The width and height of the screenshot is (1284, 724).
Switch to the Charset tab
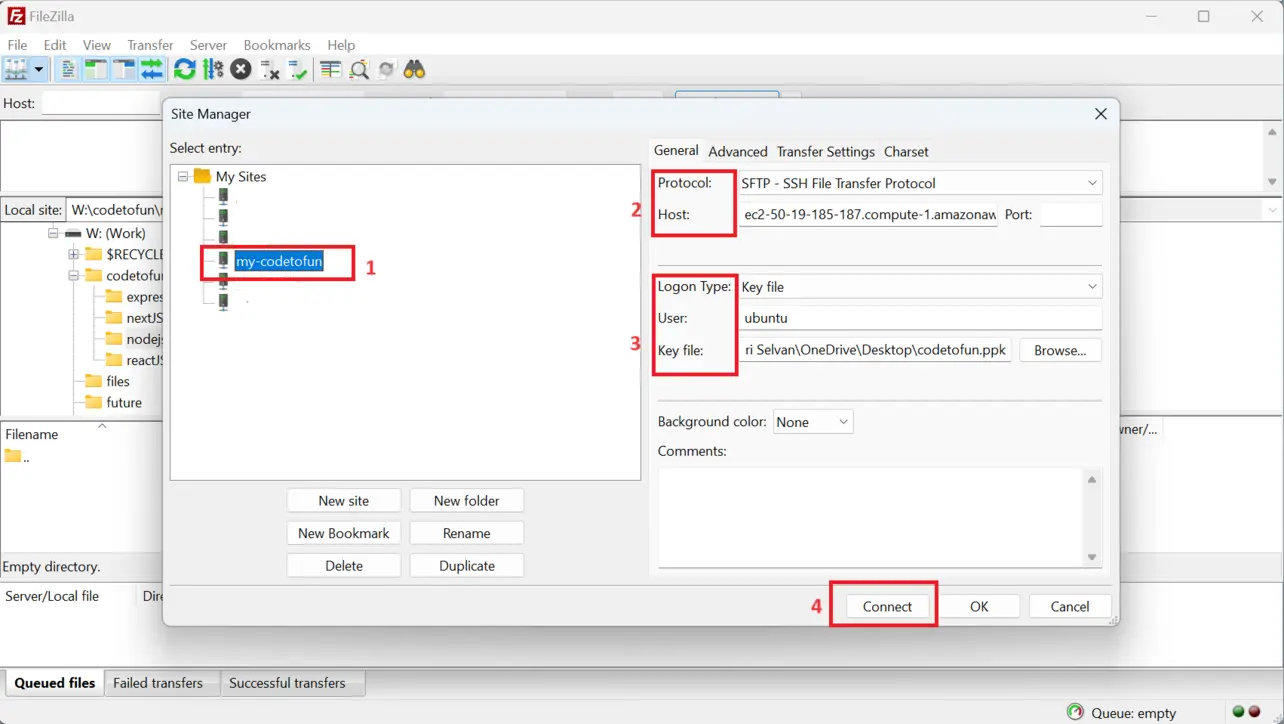click(906, 151)
